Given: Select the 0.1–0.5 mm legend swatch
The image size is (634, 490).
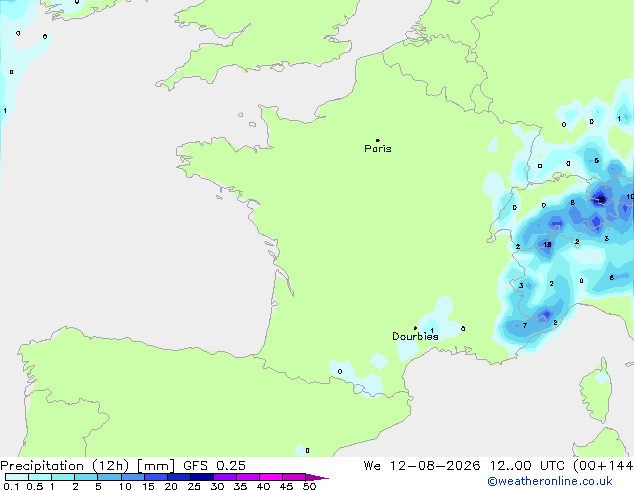Looking at the screenshot, I should (x=17, y=477).
